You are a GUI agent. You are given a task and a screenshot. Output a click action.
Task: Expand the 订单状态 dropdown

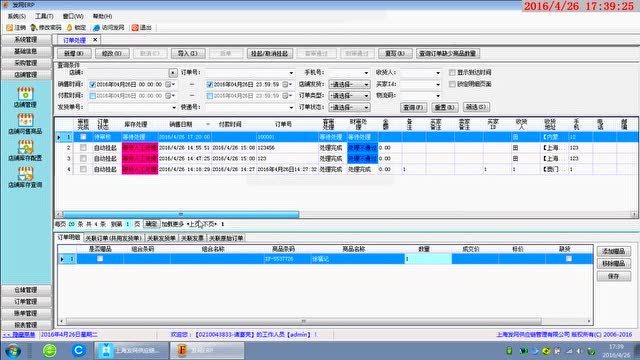click(349, 107)
